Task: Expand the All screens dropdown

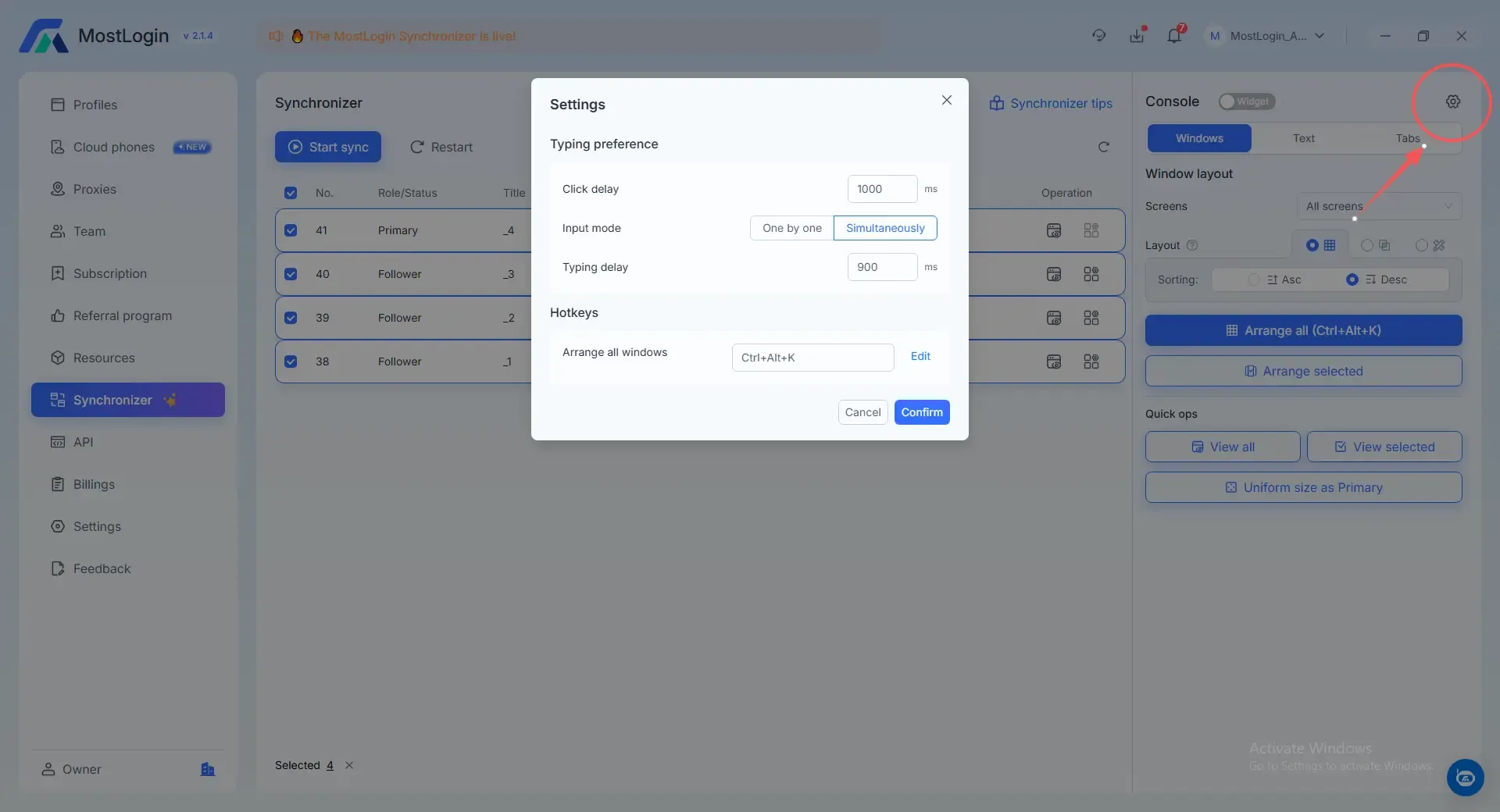Action: point(1379,206)
